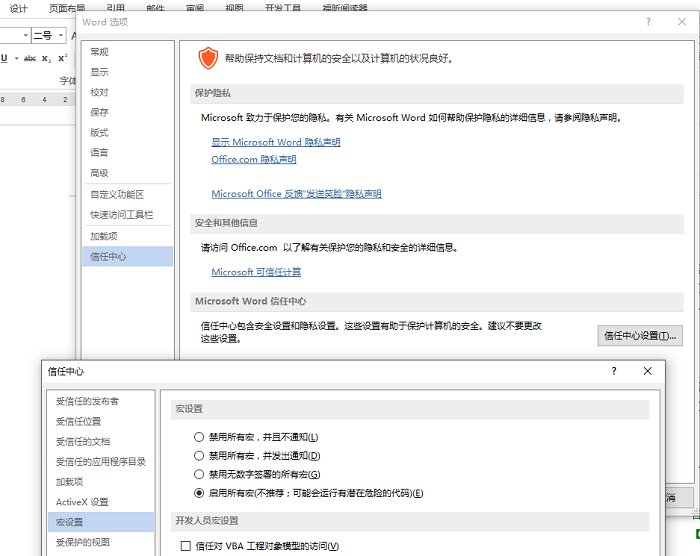
Task: Select 禁用所有宏，并发出通知 radio option
Action: click(x=199, y=456)
